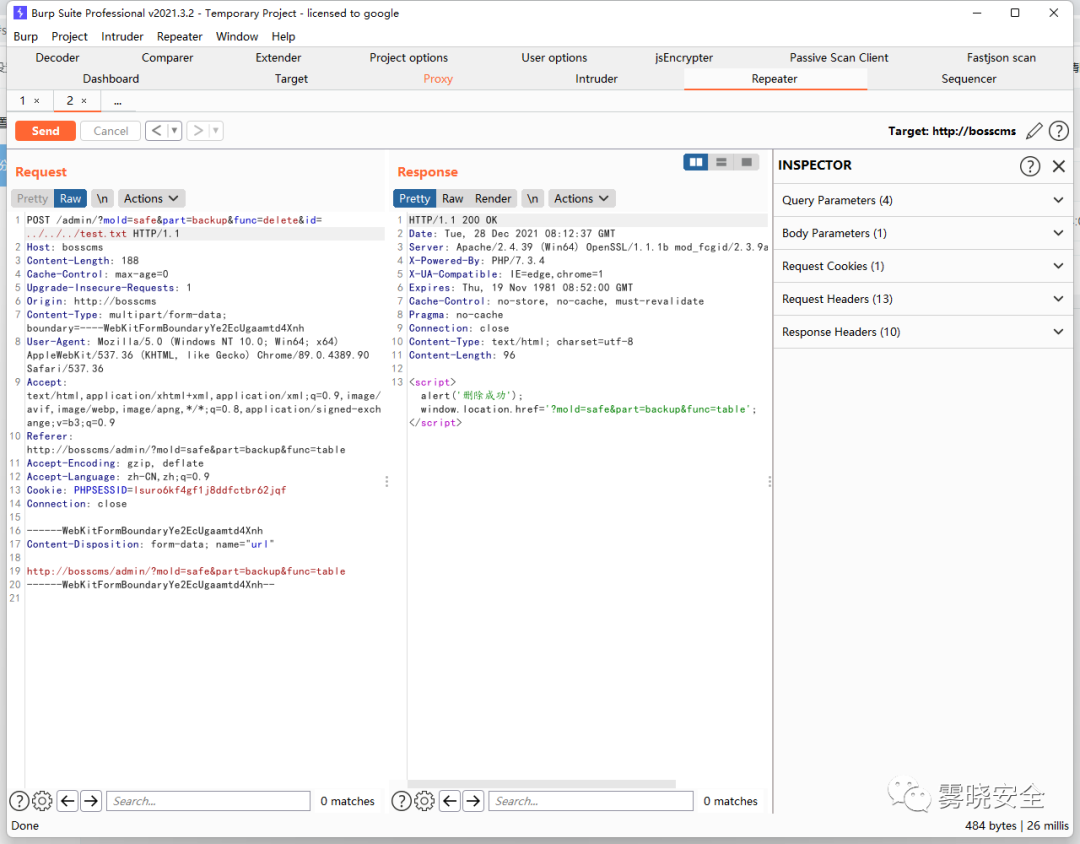Open the Inspector help icon
This screenshot has height=844, width=1080.
click(x=1030, y=165)
